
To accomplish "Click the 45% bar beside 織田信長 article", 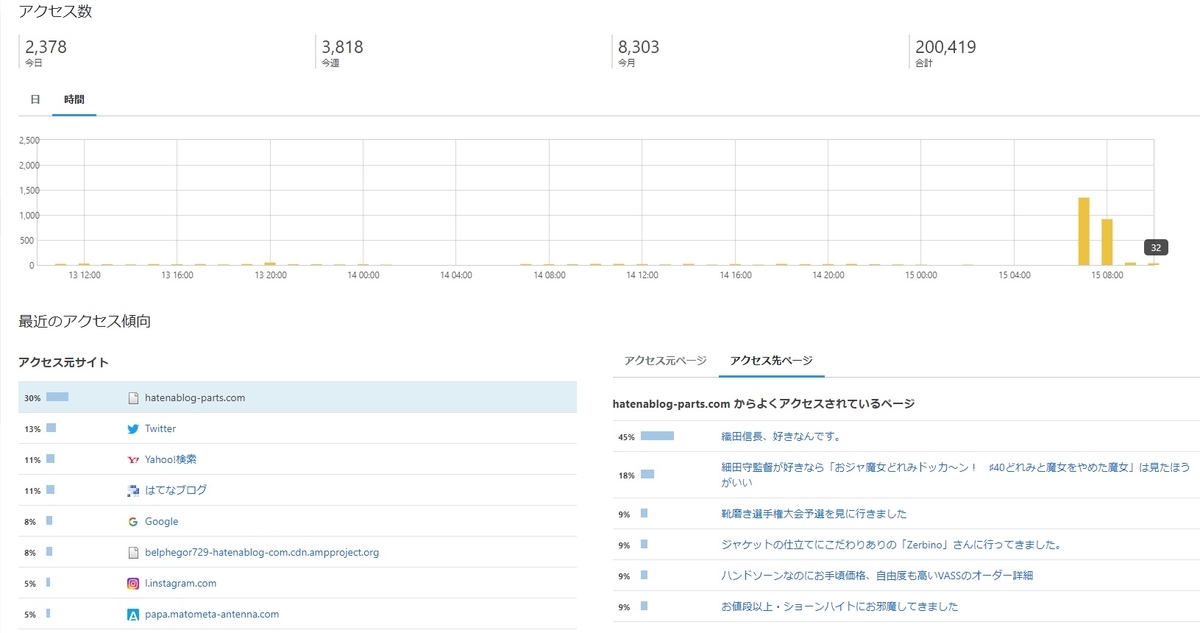I will click(x=657, y=436).
